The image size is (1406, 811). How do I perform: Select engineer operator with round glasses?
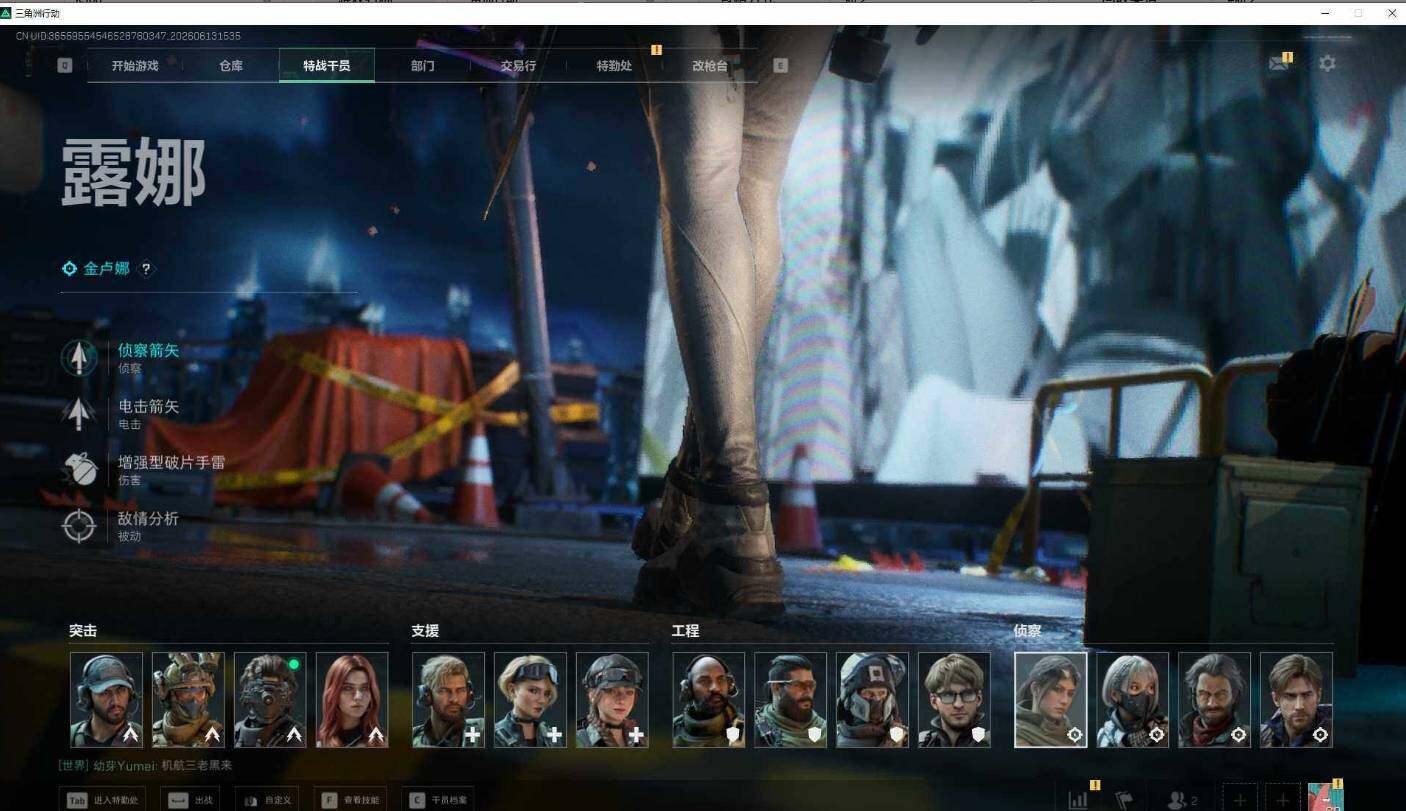click(x=955, y=700)
